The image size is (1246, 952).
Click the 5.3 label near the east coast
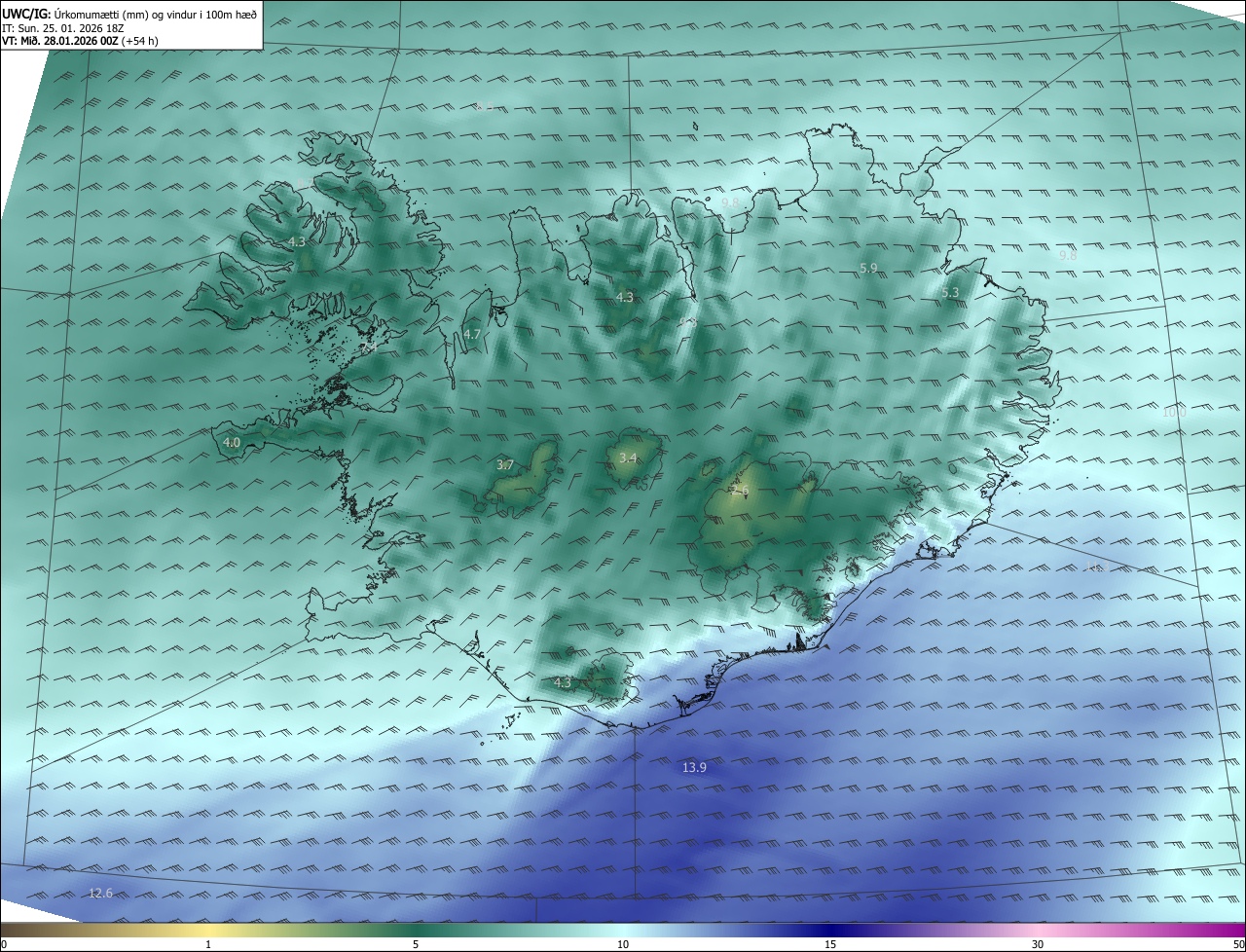coord(950,292)
